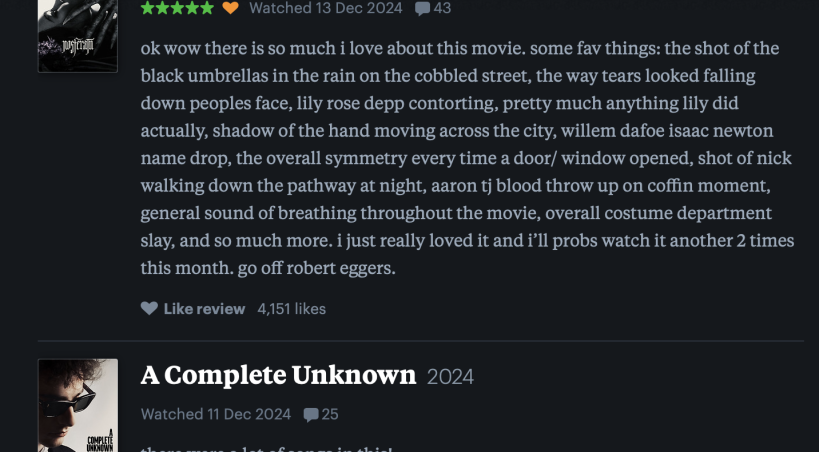Click the comment bubble icon beside 25

point(311,415)
